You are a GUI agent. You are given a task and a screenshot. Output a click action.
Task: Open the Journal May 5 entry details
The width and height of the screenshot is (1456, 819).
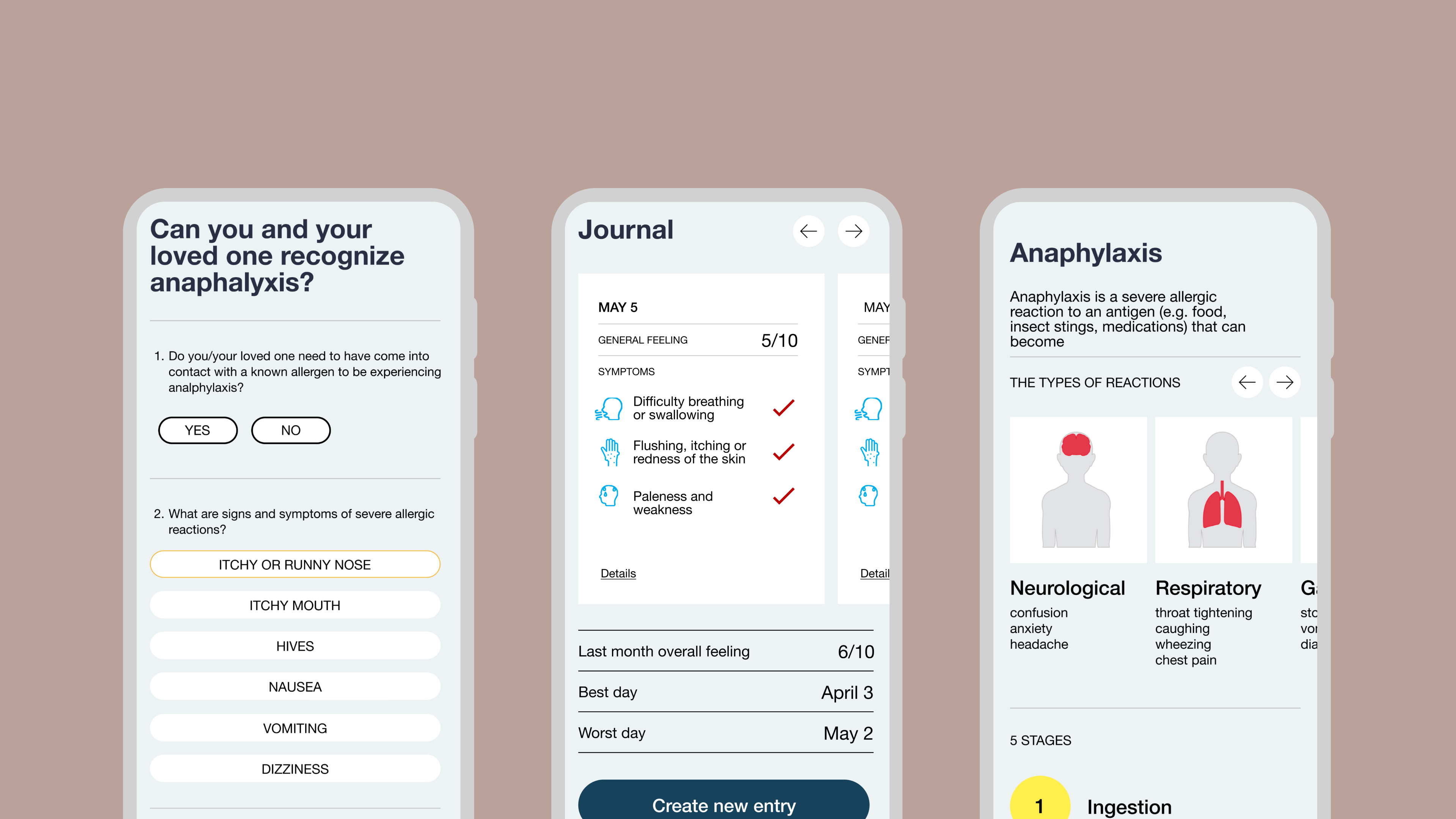pos(617,572)
